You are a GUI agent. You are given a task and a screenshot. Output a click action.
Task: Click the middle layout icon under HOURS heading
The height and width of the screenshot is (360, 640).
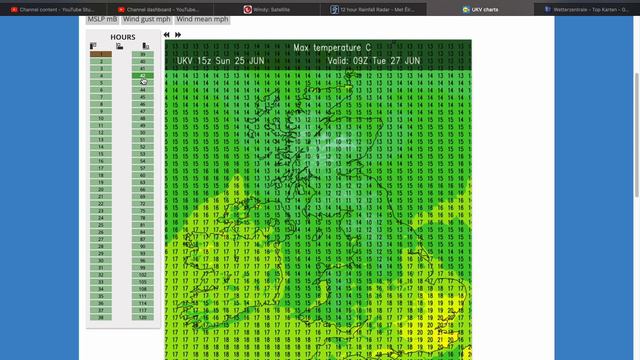[x=120, y=46]
